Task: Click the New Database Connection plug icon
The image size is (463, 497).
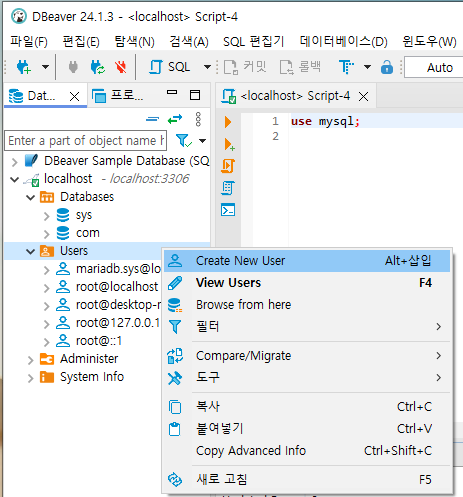Action: point(24,67)
